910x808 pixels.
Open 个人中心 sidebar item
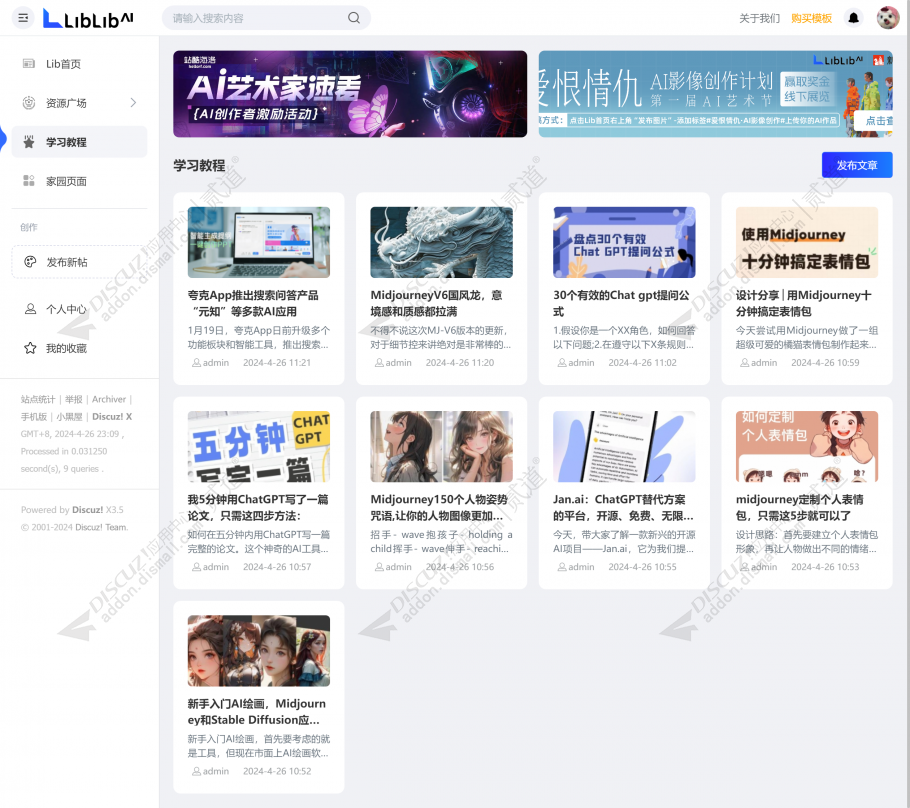pyautogui.click(x=80, y=309)
